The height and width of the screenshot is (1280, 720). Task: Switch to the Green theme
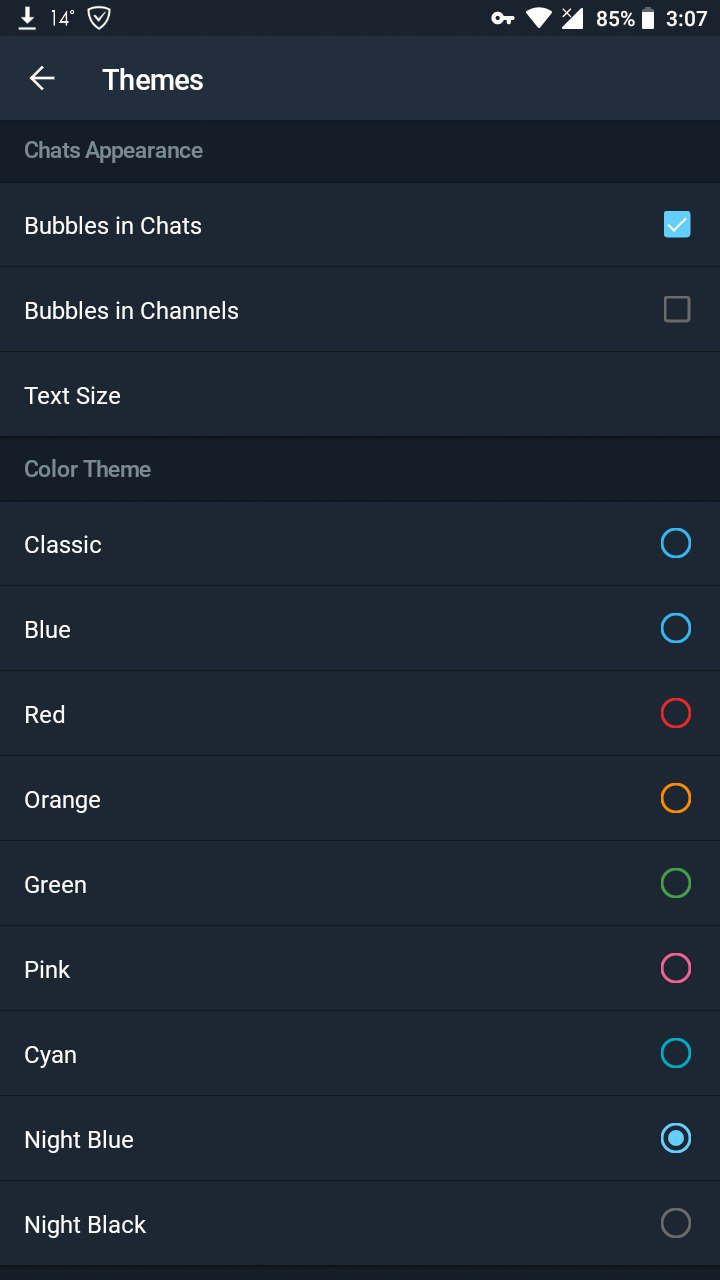pos(676,884)
